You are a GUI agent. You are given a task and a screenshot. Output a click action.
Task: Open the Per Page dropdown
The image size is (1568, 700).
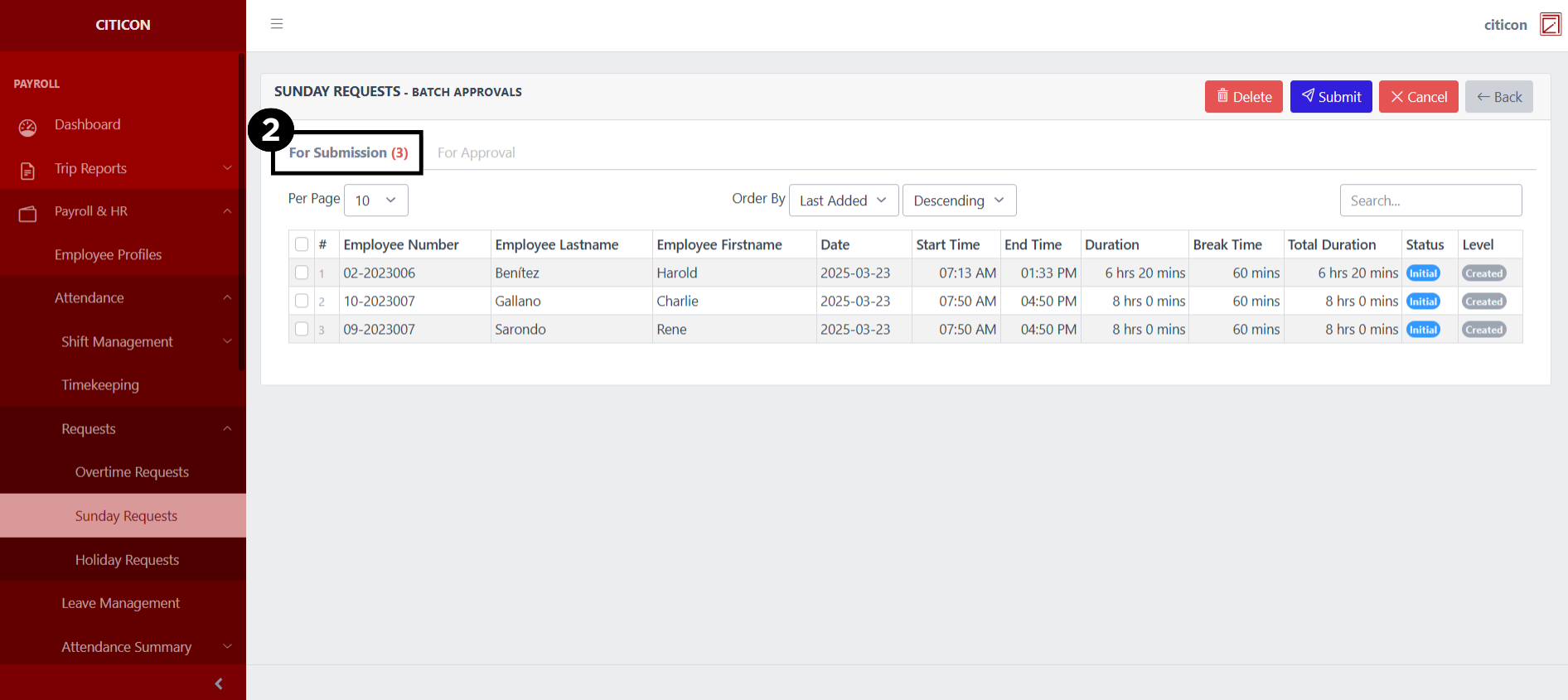click(375, 200)
